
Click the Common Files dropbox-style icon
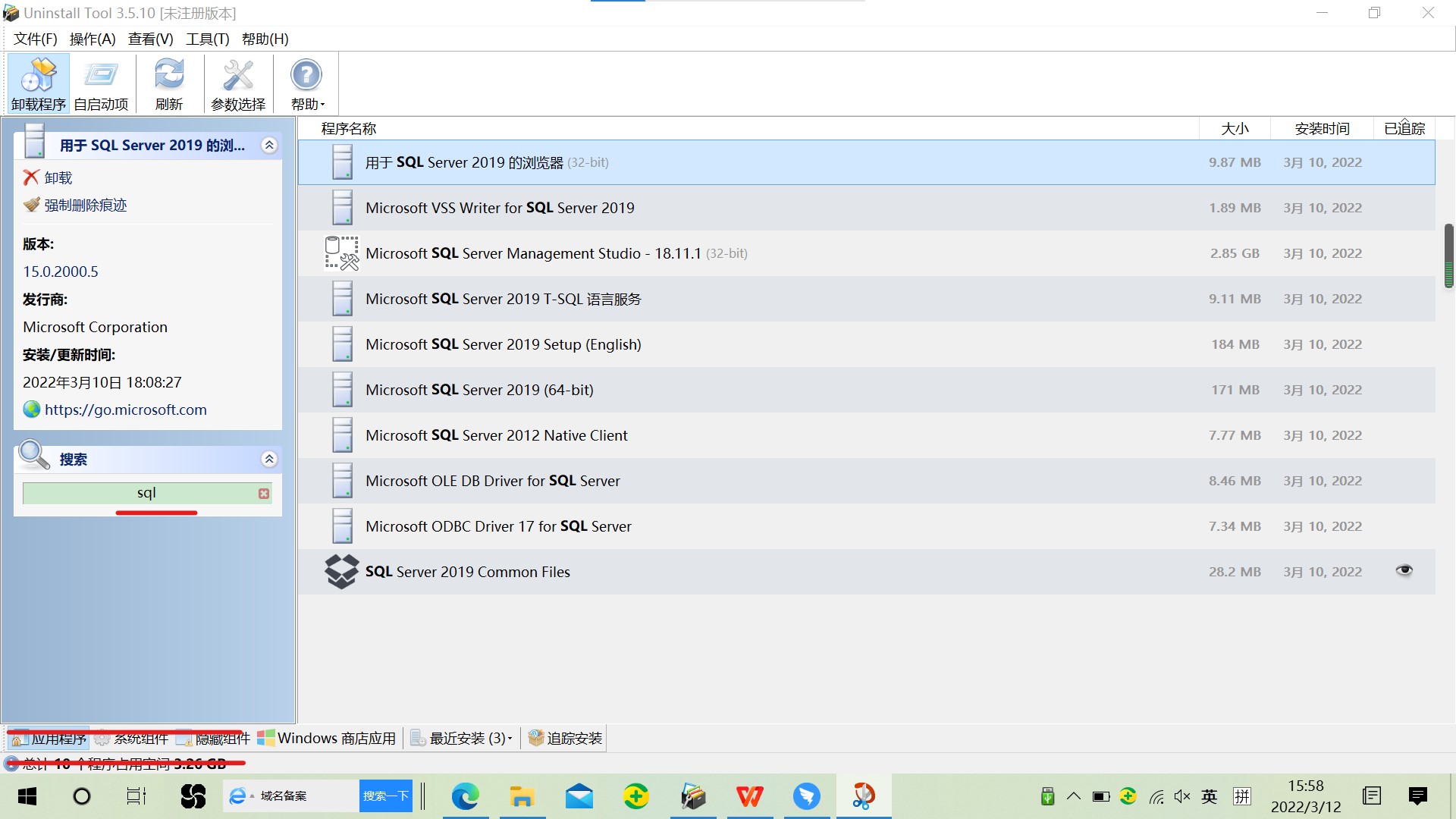341,572
